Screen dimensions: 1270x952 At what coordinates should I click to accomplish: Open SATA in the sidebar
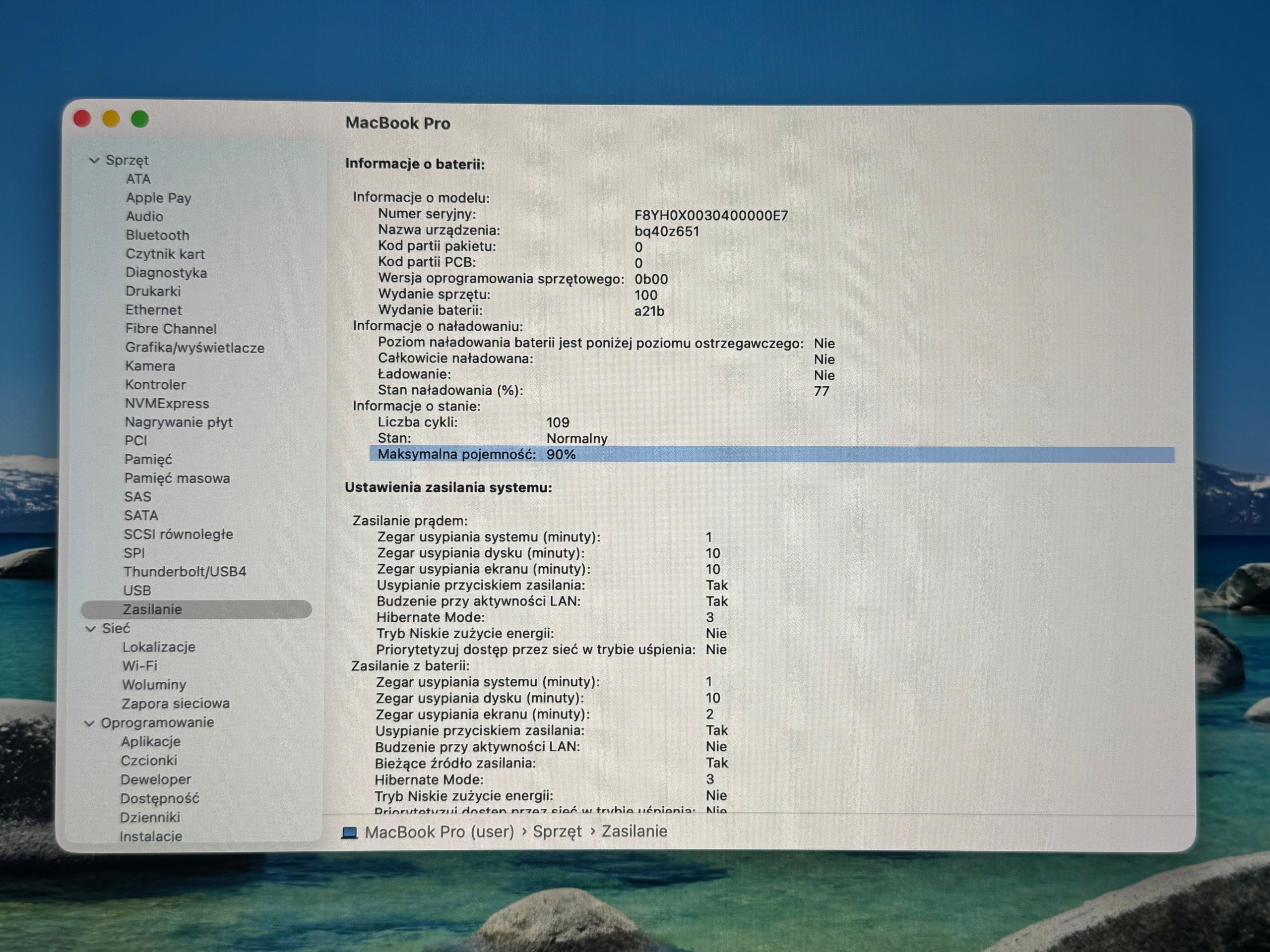(141, 516)
